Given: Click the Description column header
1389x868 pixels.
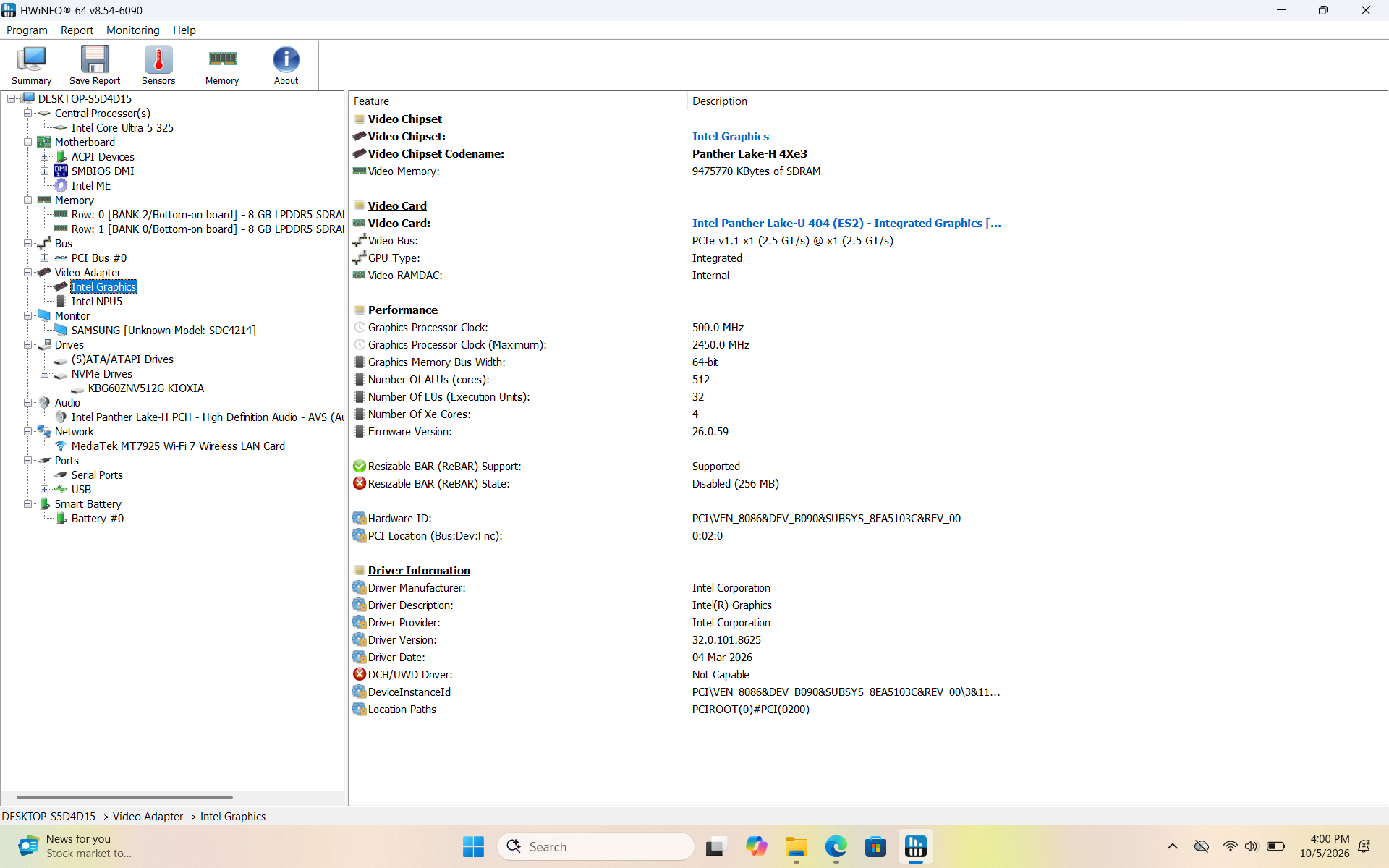Looking at the screenshot, I should click(x=847, y=101).
